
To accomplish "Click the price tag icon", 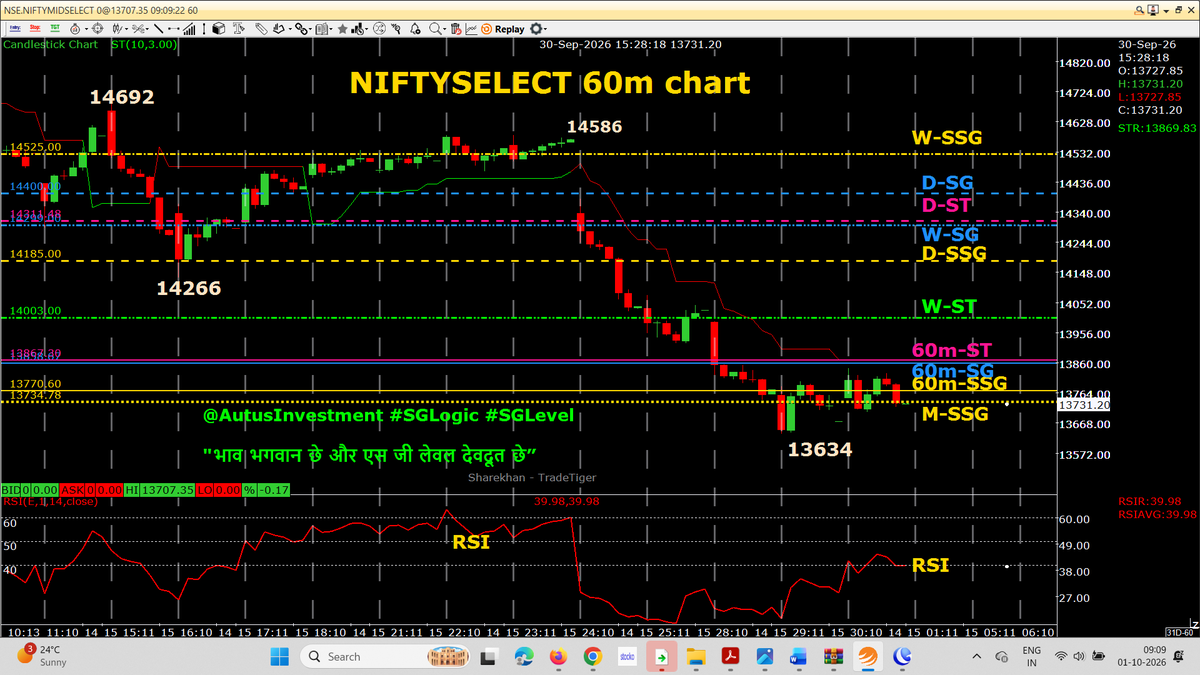I will 260,29.
